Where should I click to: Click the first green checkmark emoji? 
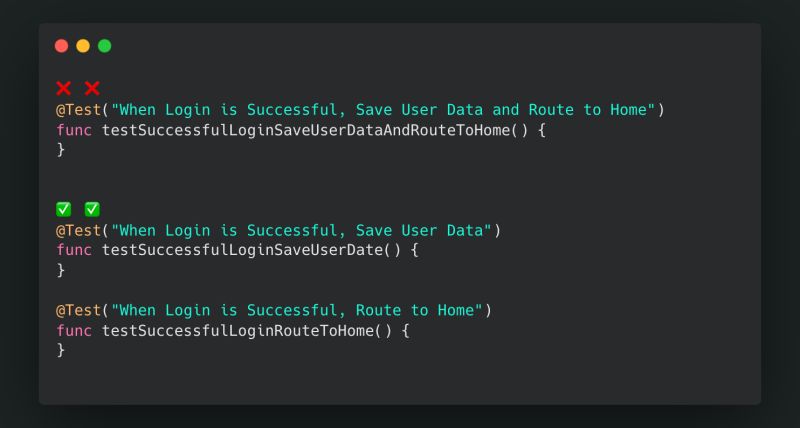point(64,209)
